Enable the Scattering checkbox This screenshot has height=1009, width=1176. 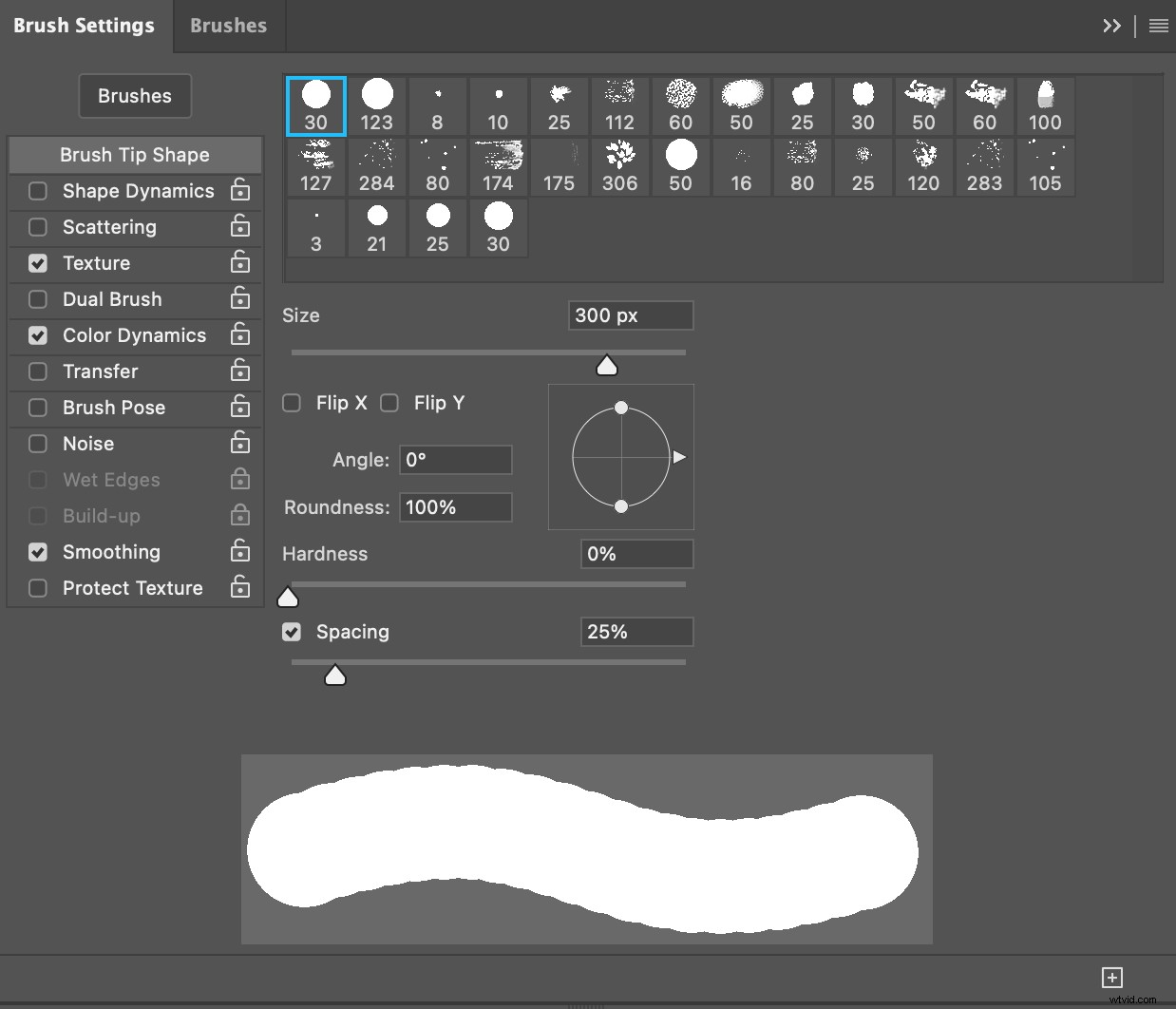click(x=38, y=227)
